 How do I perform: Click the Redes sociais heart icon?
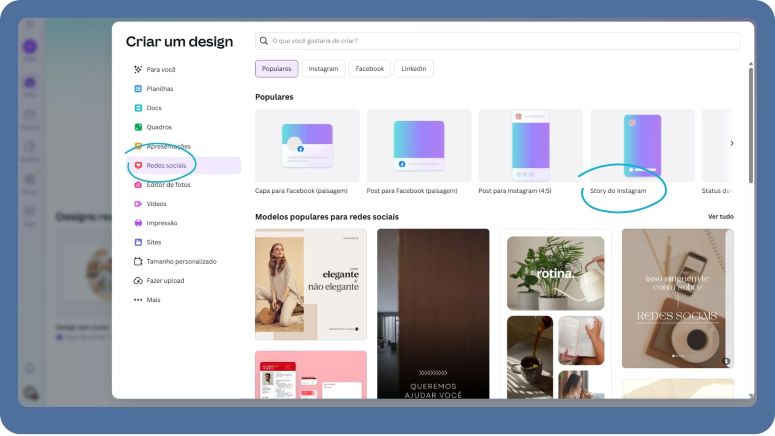coord(138,166)
